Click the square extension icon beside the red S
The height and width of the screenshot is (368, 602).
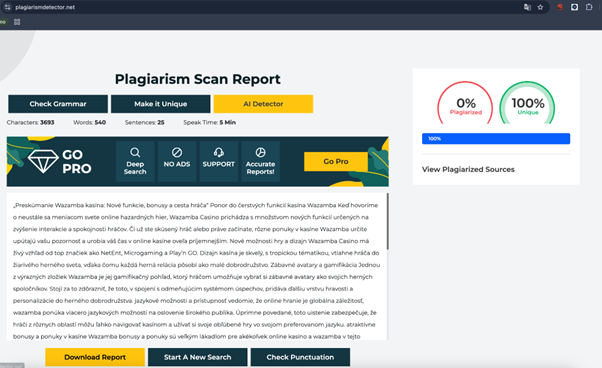click(x=574, y=7)
